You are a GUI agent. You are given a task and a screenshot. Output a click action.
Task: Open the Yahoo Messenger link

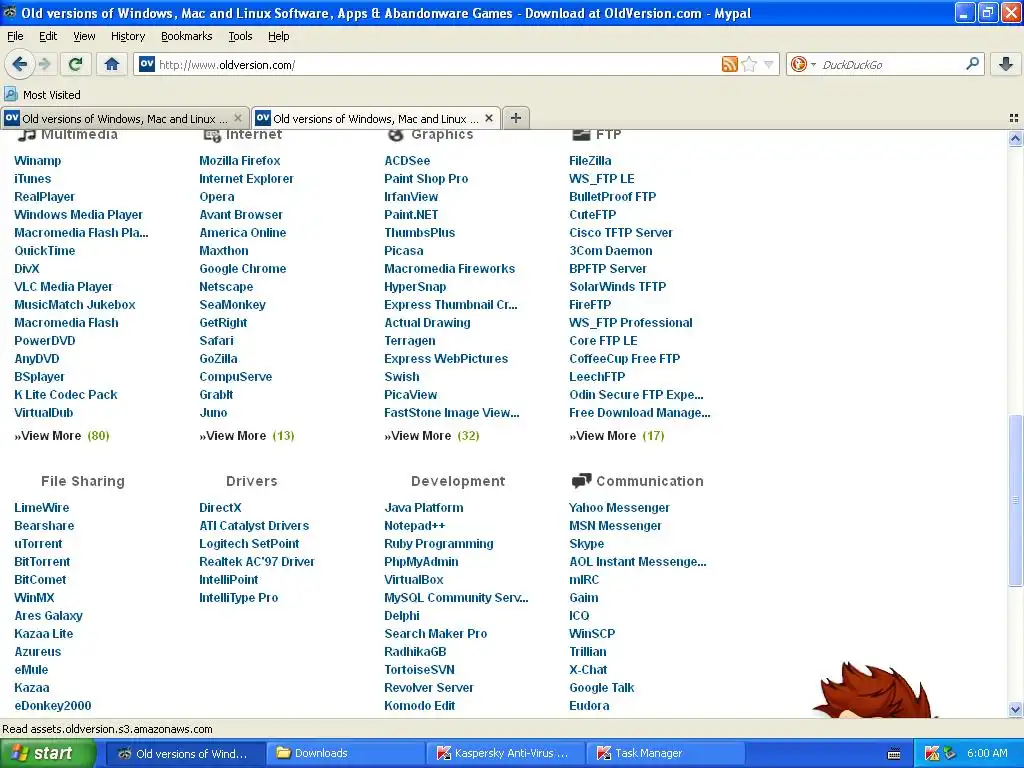tap(619, 507)
